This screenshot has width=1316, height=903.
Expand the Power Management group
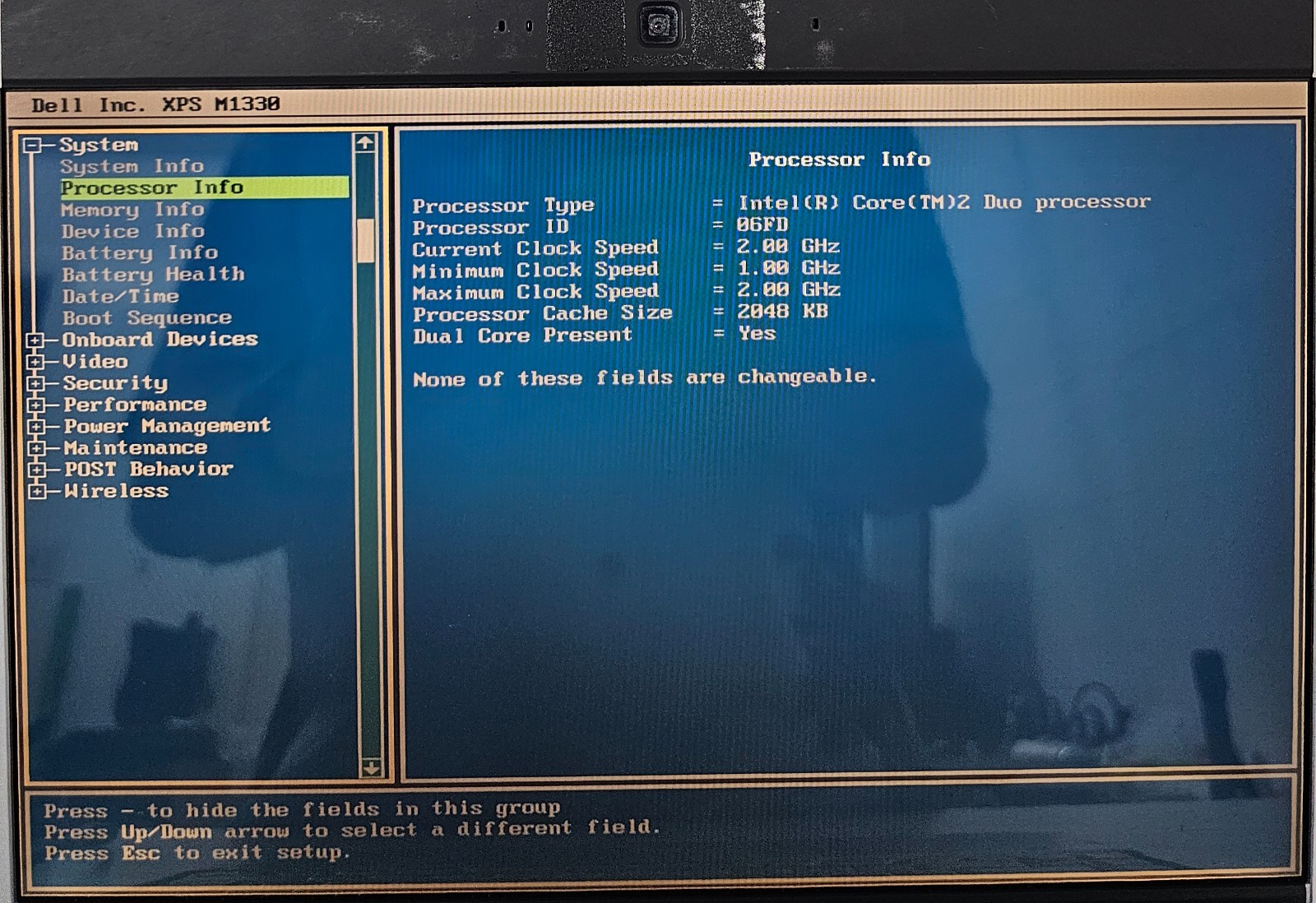[x=35, y=427]
